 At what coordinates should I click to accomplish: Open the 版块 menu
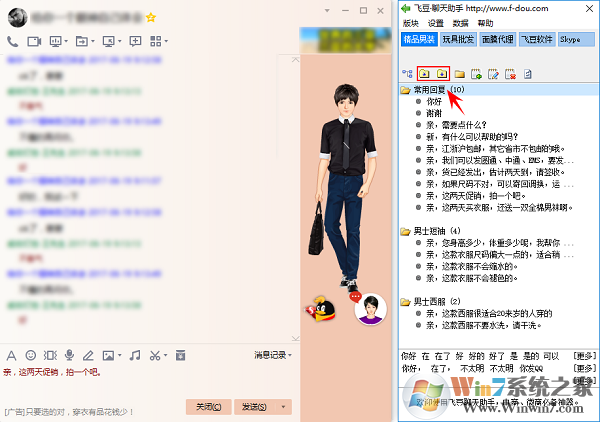pos(411,23)
